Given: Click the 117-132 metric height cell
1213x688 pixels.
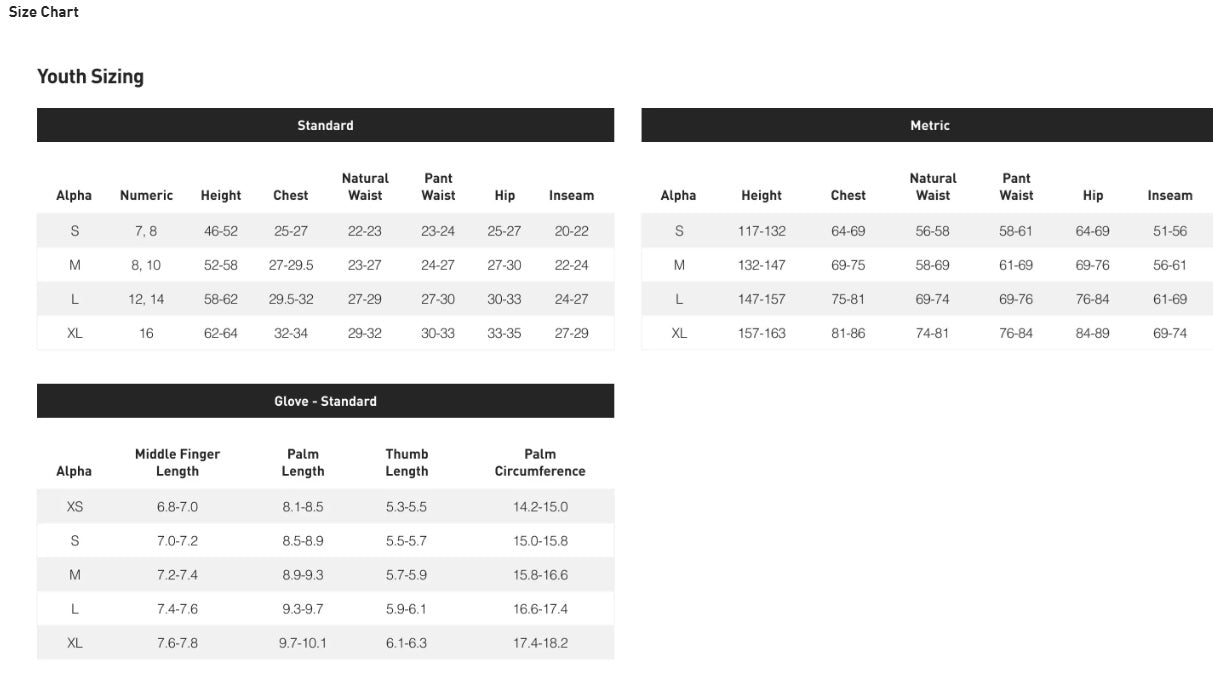Looking at the screenshot, I should tap(762, 231).
